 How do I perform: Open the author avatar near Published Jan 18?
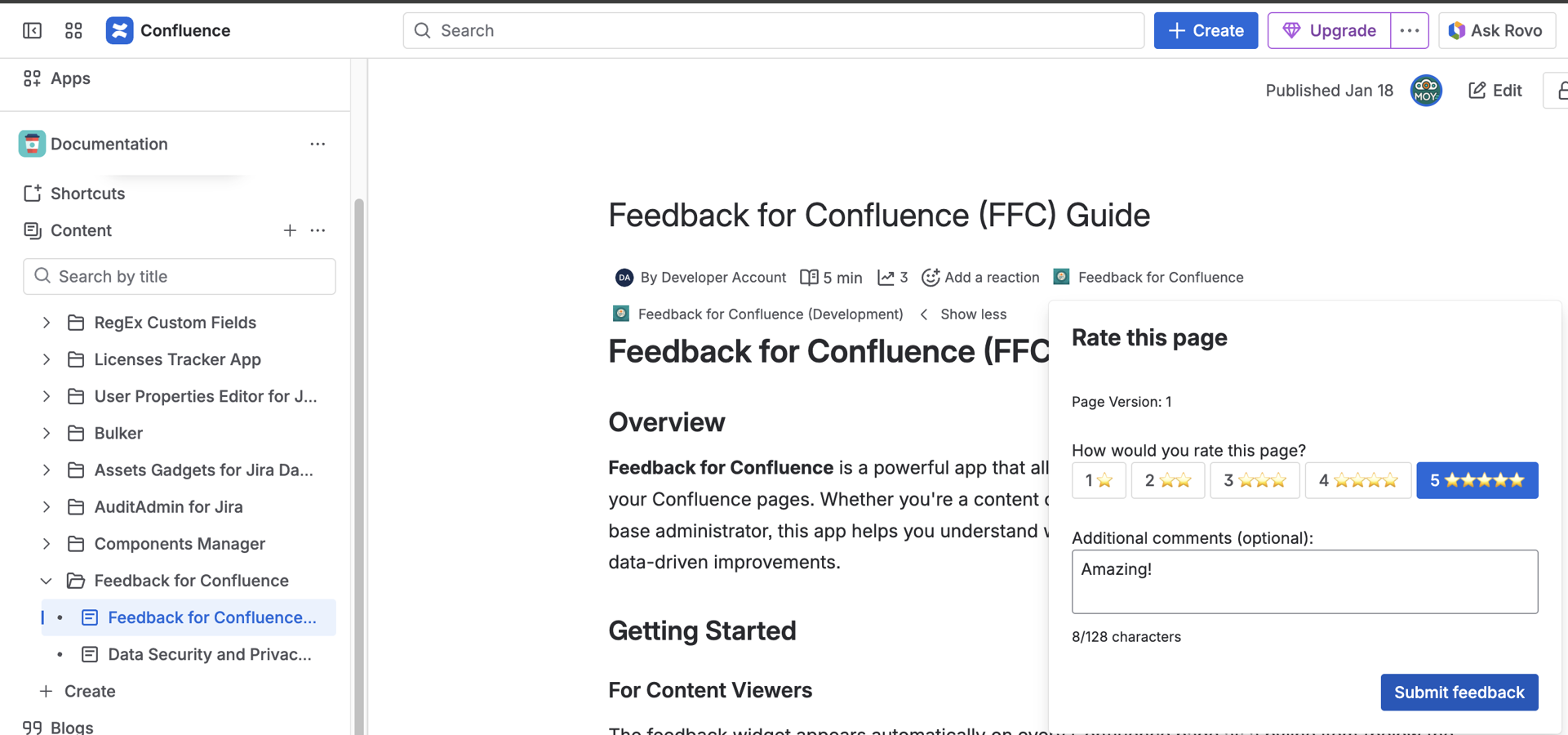[1426, 90]
